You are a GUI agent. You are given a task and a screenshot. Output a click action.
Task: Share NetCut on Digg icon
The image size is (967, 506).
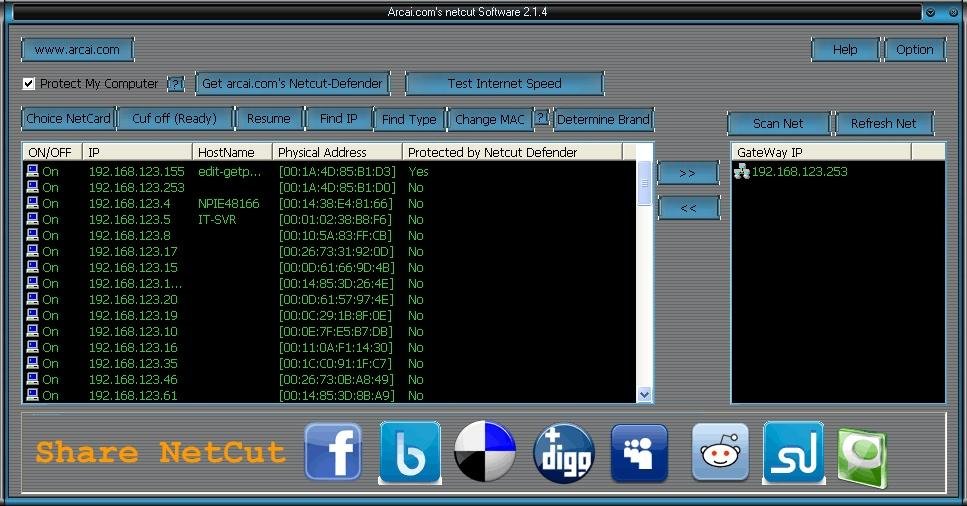(x=564, y=453)
